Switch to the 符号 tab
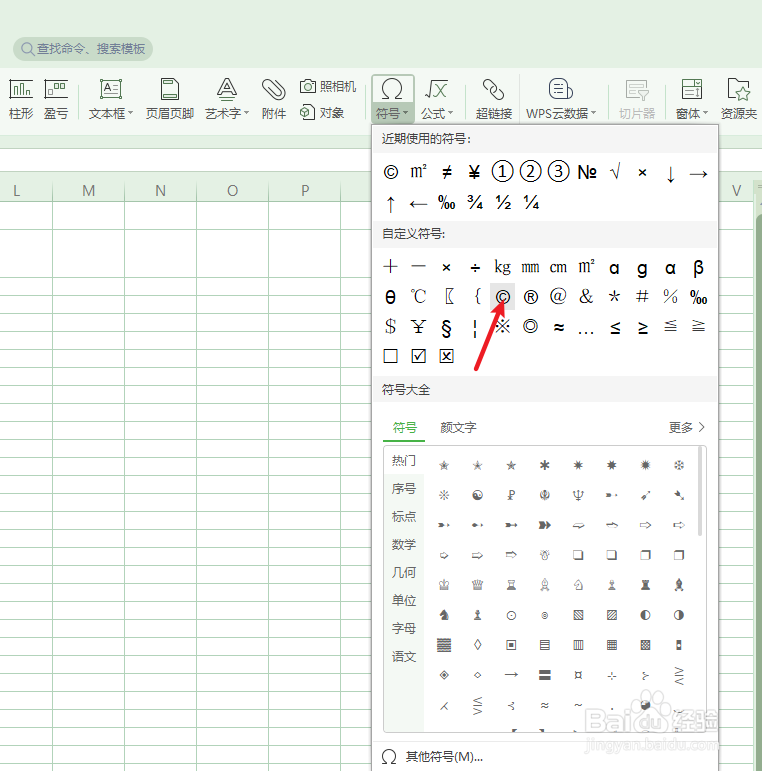 (405, 427)
